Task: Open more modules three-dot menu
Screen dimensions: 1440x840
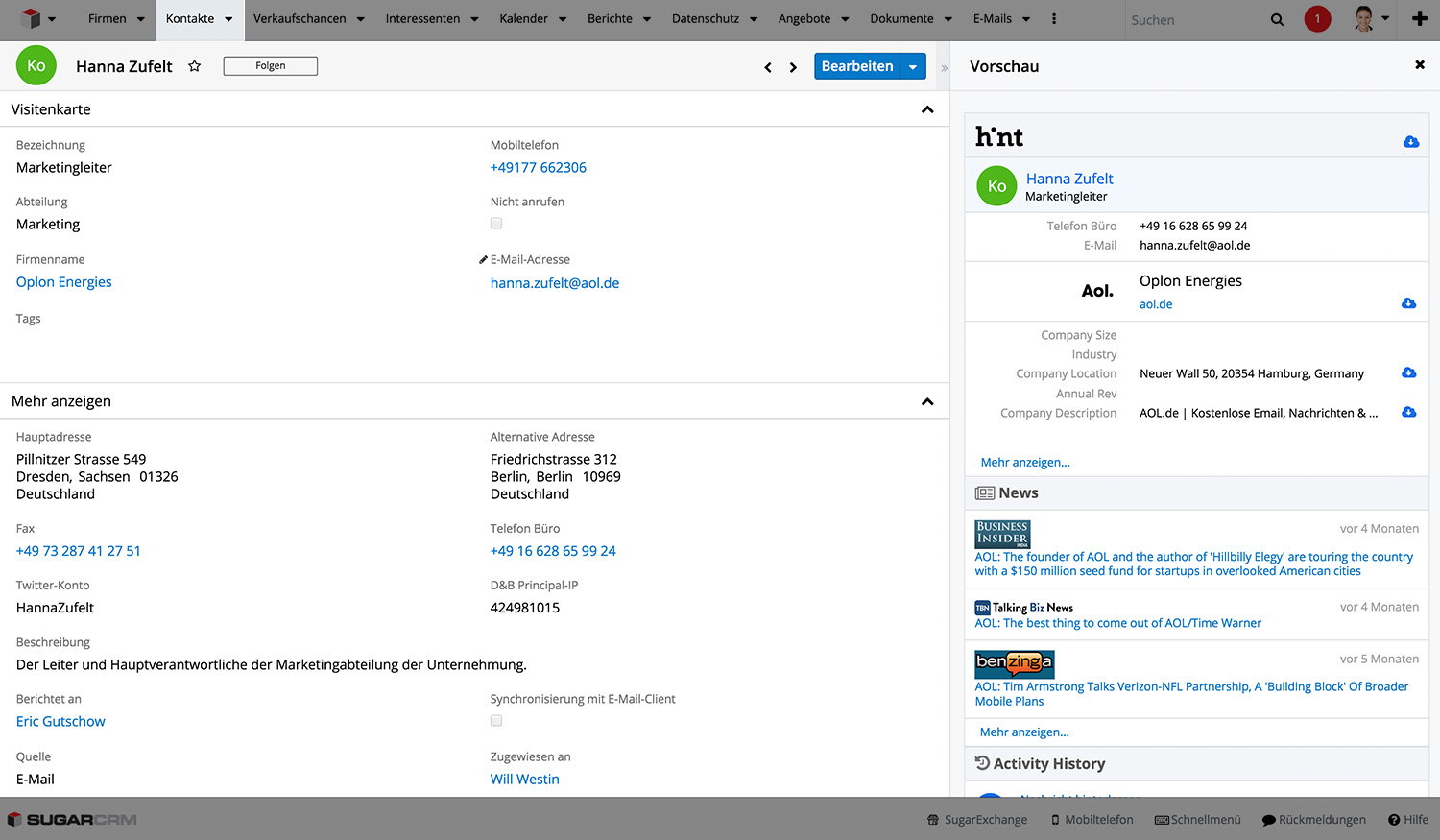Action: tap(1054, 19)
